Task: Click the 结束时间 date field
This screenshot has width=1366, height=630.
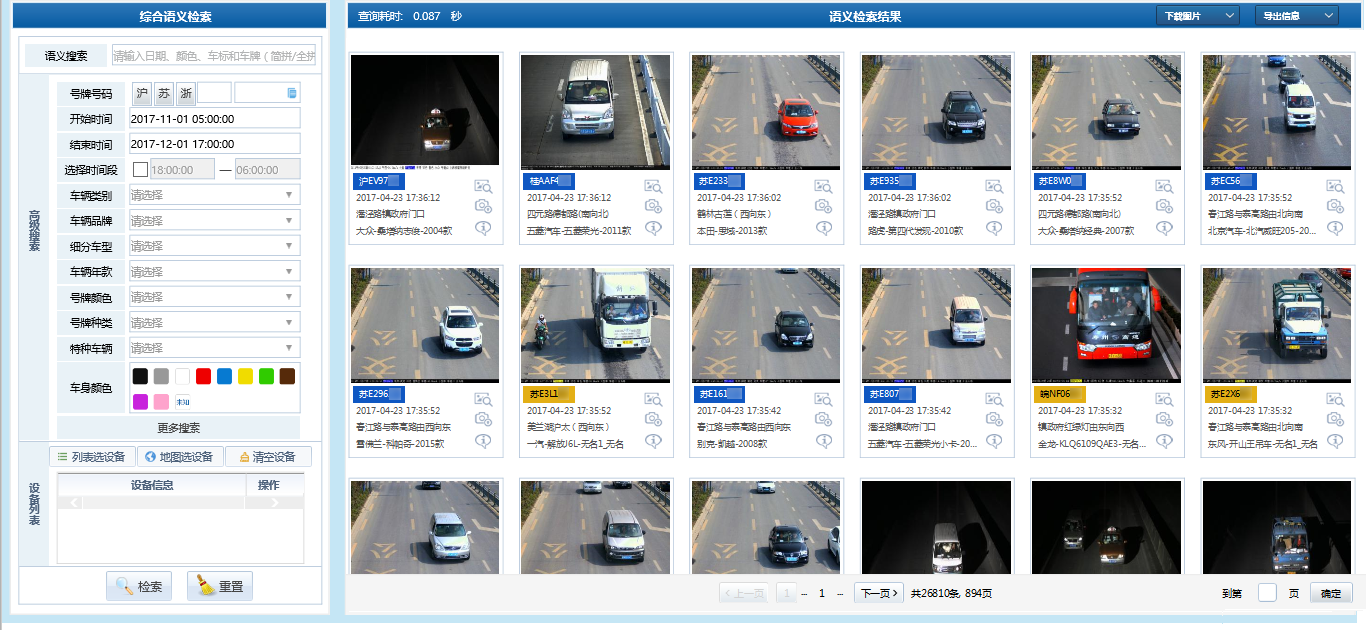Action: tap(214, 143)
